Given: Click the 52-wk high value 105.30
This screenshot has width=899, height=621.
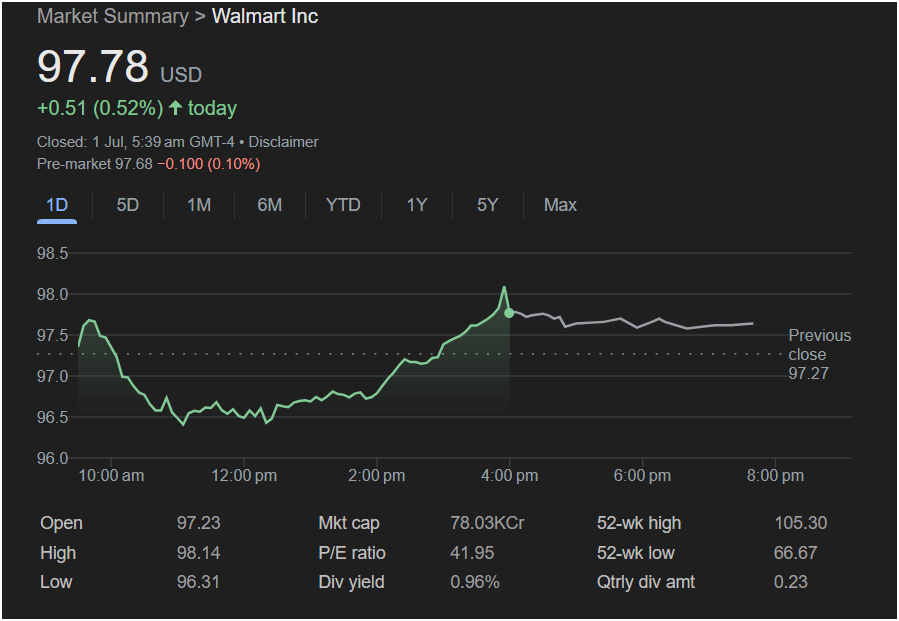Looking at the screenshot, I should [x=800, y=523].
